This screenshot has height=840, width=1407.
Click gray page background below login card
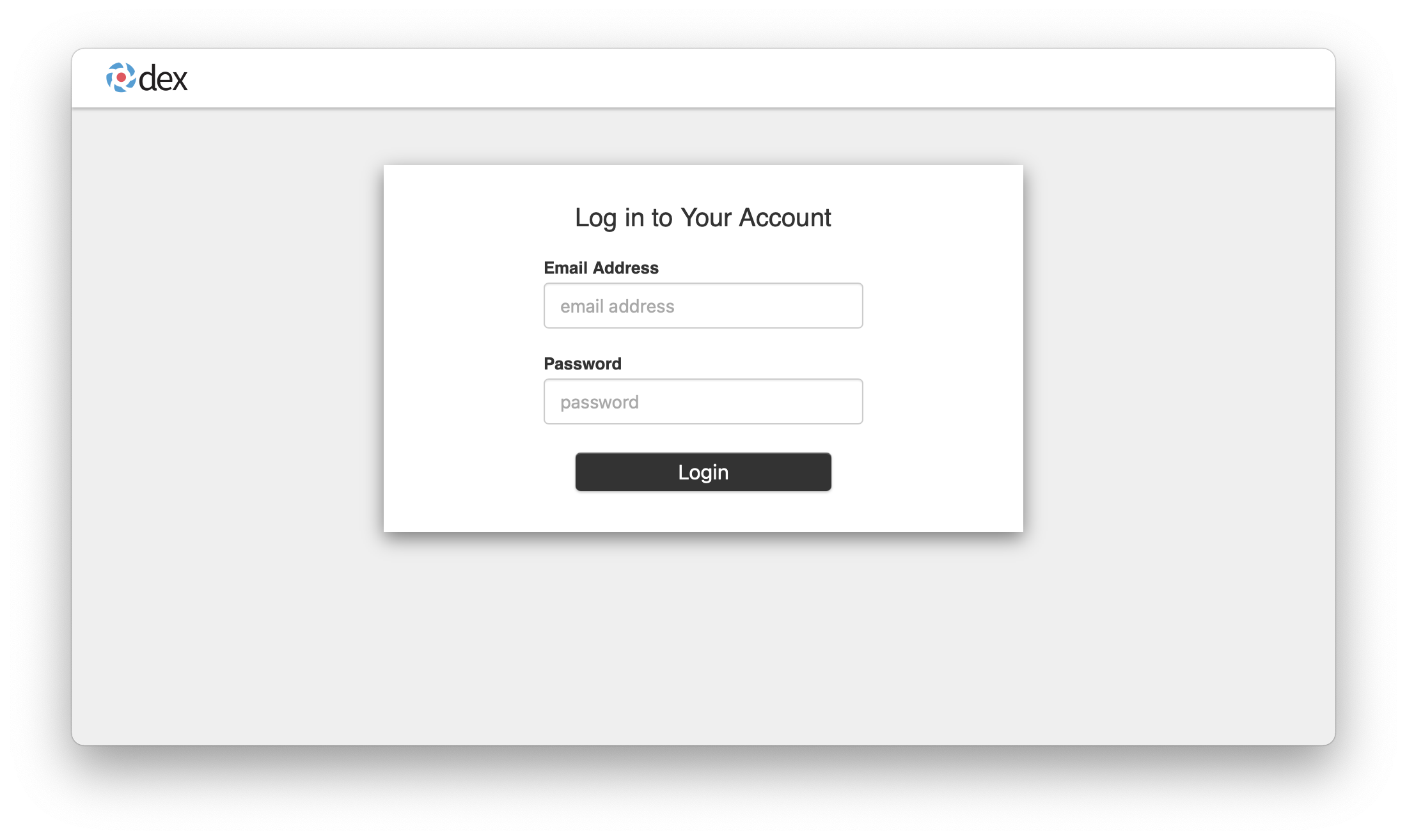703,639
